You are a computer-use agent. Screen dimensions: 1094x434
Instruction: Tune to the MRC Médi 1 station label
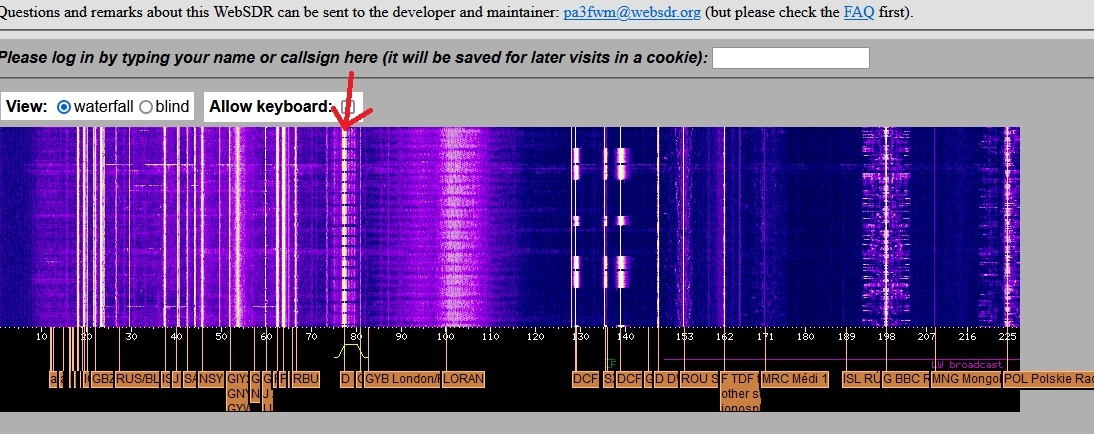pyautogui.click(x=795, y=379)
